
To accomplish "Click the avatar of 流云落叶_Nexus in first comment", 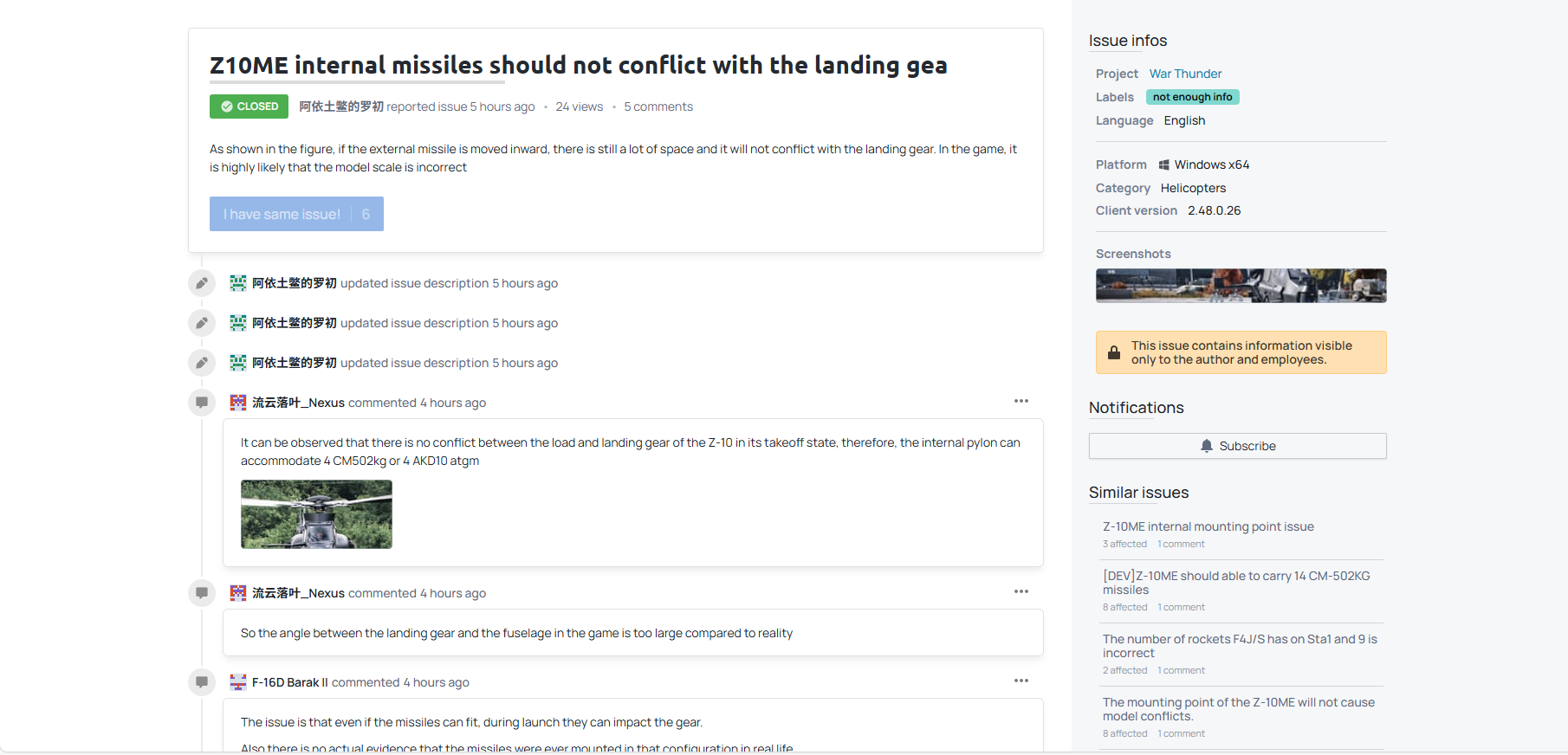I will point(238,403).
